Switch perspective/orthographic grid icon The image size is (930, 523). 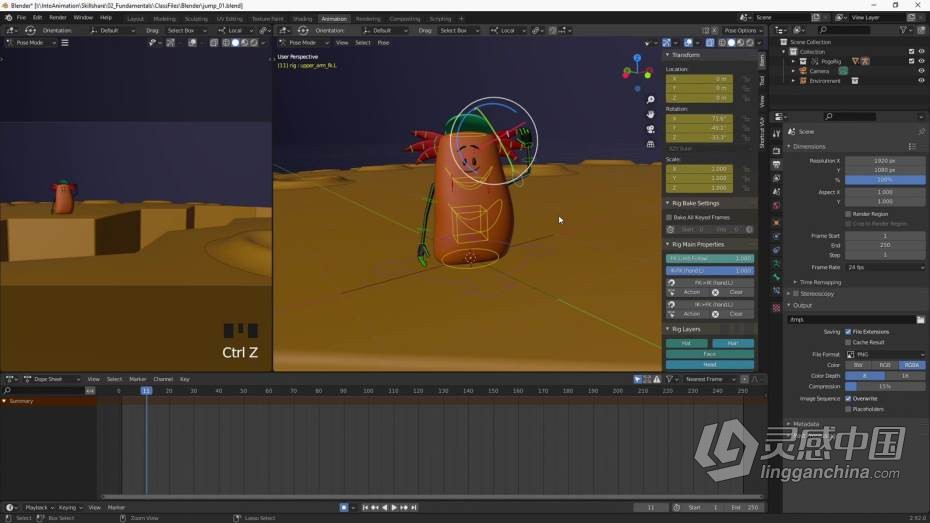point(651,143)
